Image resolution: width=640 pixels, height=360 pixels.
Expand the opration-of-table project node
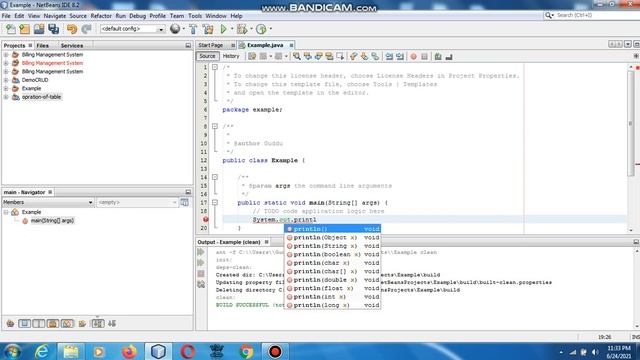point(6,97)
